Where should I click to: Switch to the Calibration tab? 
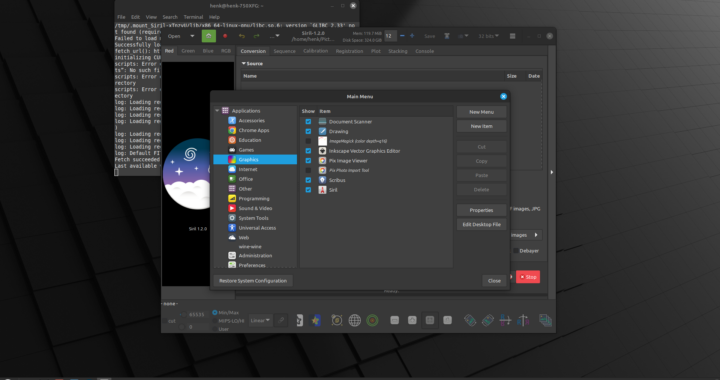click(x=315, y=51)
